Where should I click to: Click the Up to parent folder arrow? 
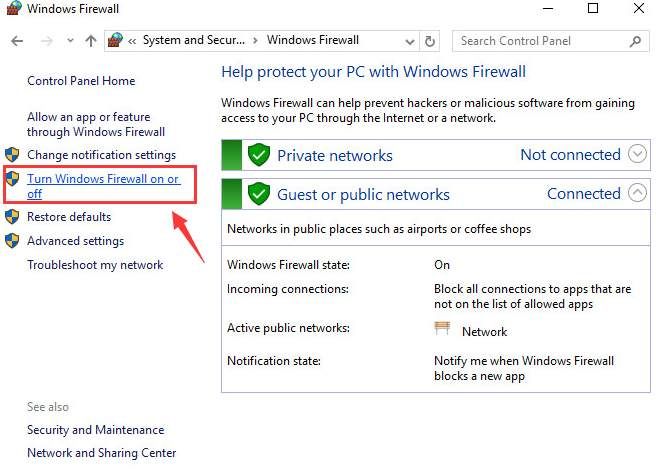click(x=91, y=41)
